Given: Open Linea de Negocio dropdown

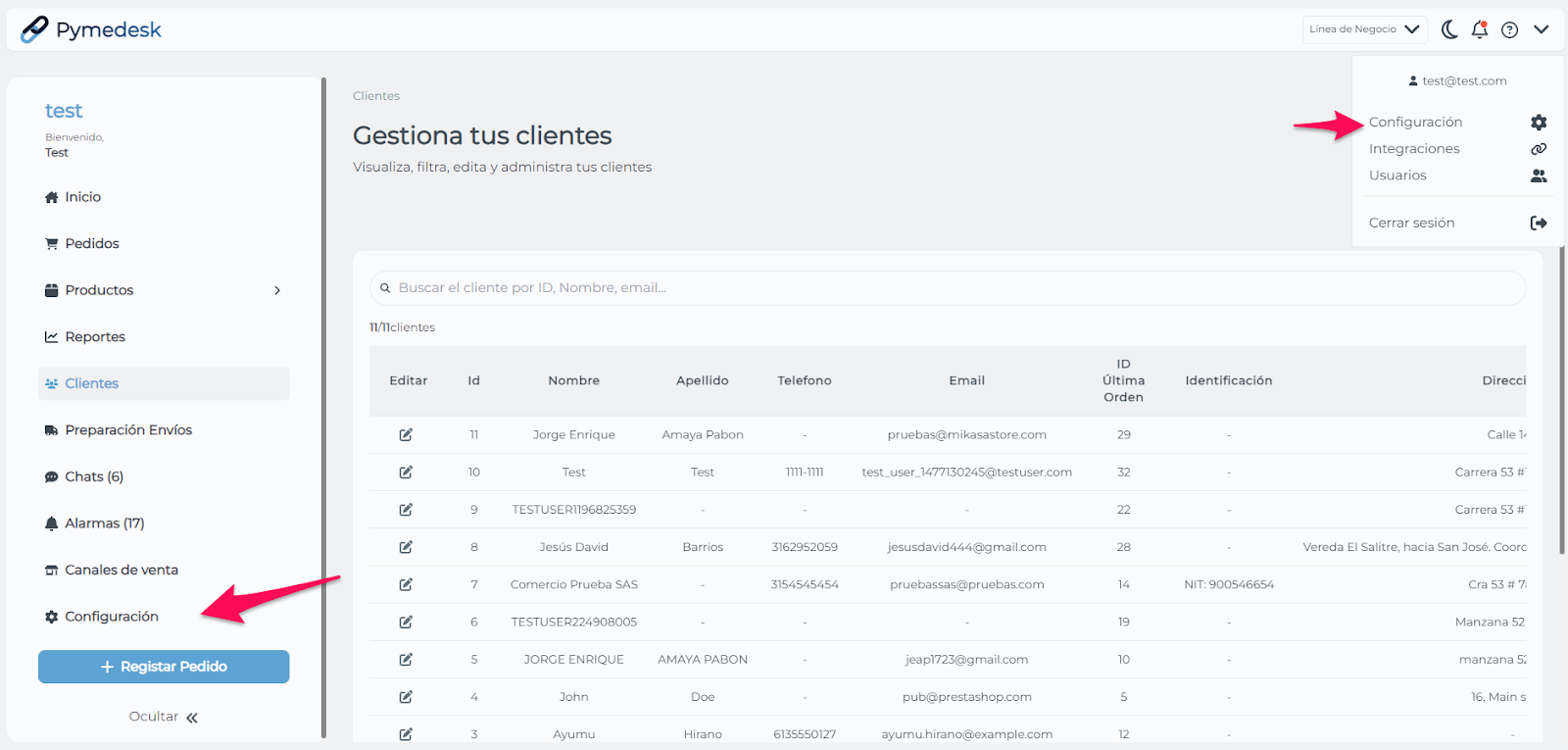Looking at the screenshot, I should click(x=1364, y=29).
